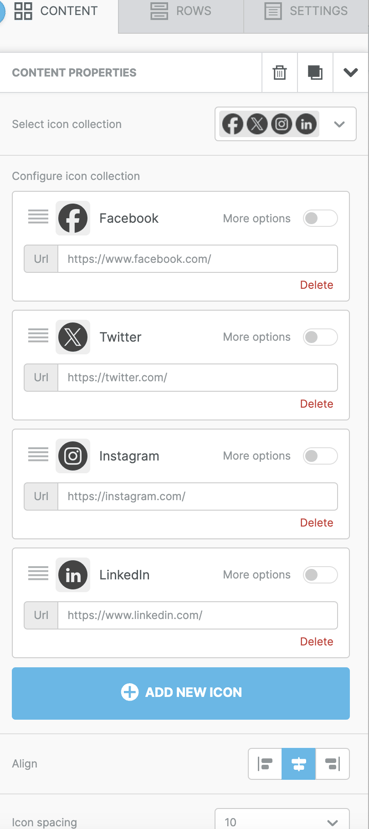Click the Twitter Url input field

(198, 377)
